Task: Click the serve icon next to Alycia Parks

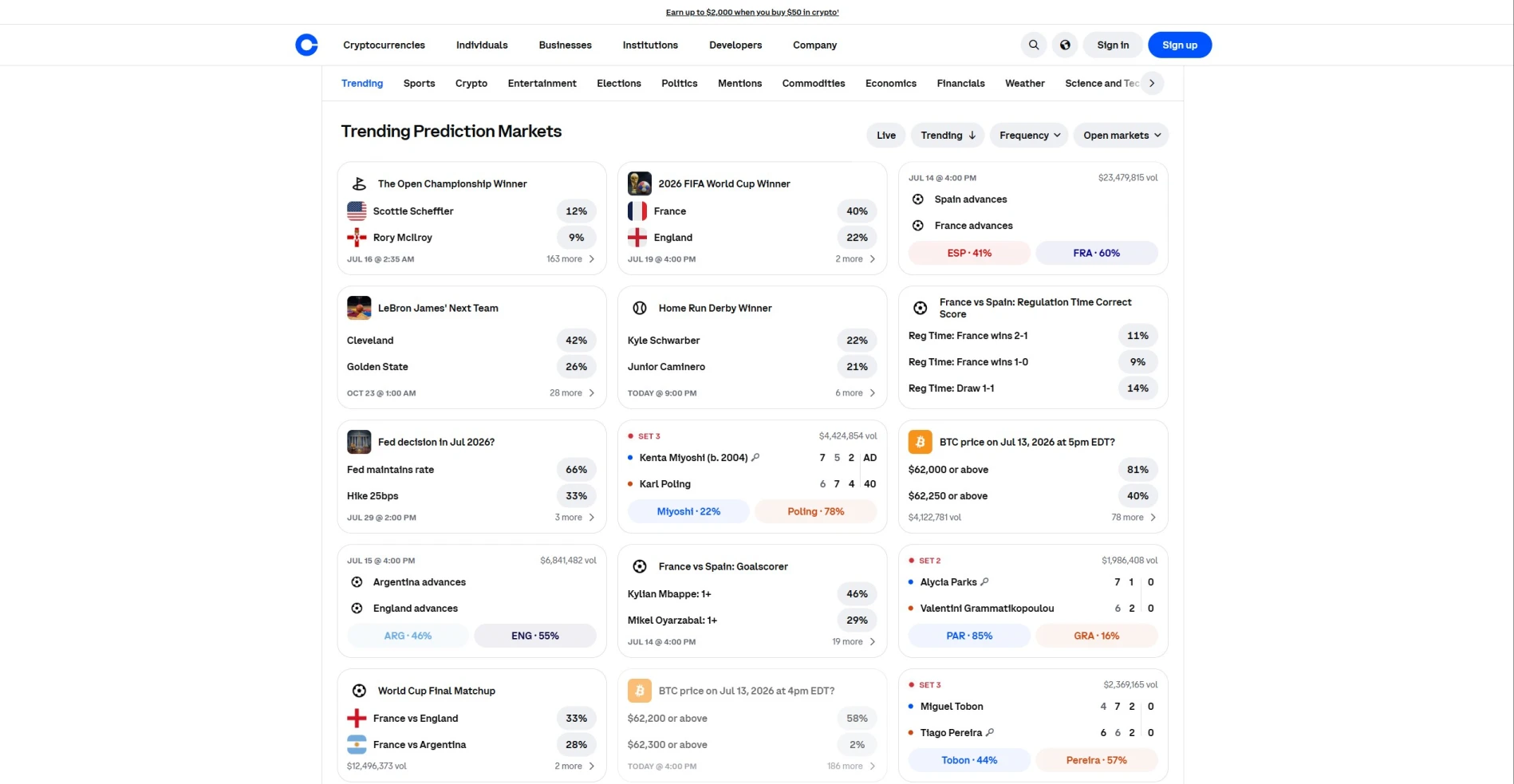Action: [x=984, y=581]
